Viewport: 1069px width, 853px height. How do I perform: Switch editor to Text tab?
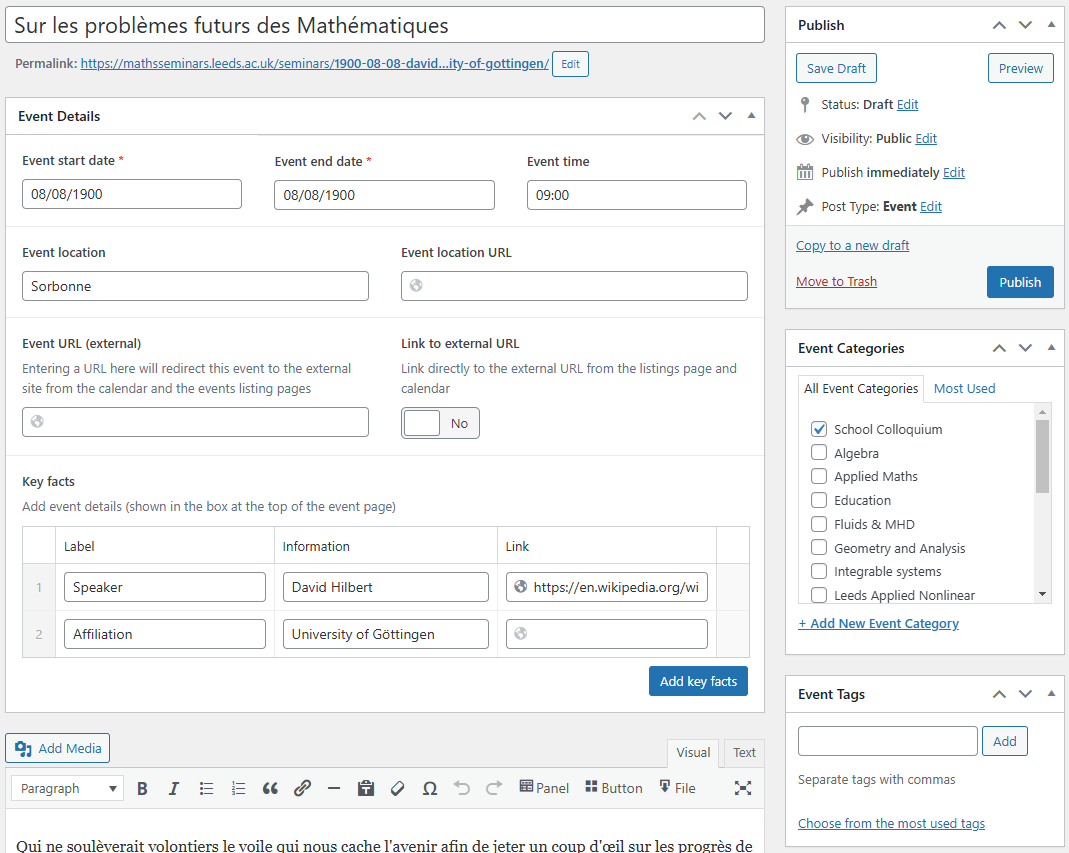pos(744,753)
